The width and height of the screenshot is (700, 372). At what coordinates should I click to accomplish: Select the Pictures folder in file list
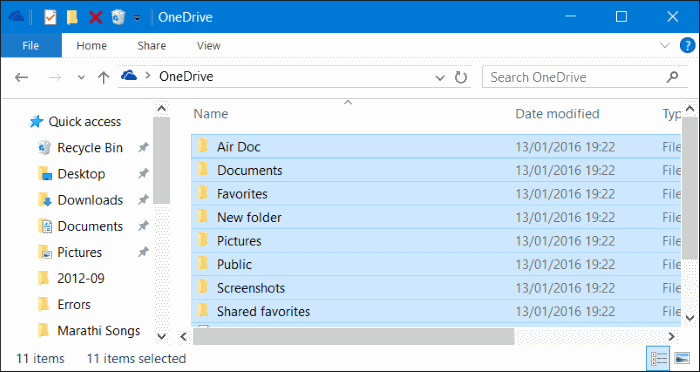[436, 241]
